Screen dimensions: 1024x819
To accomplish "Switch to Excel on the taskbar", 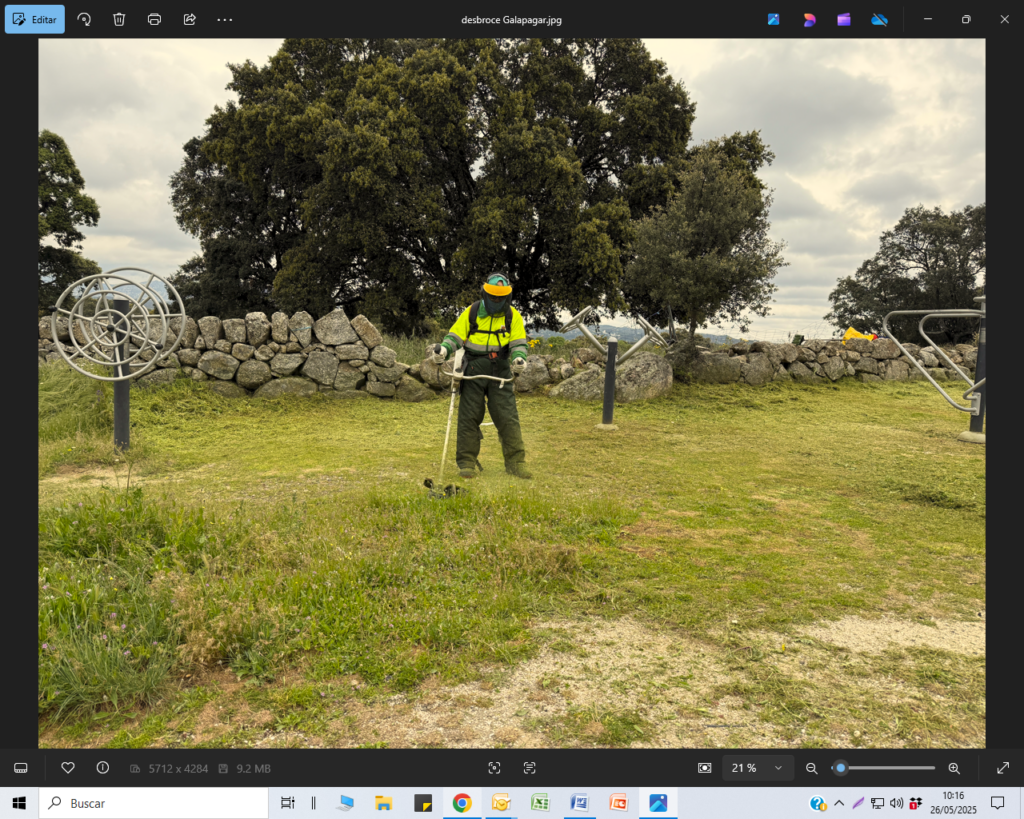I will coord(540,803).
